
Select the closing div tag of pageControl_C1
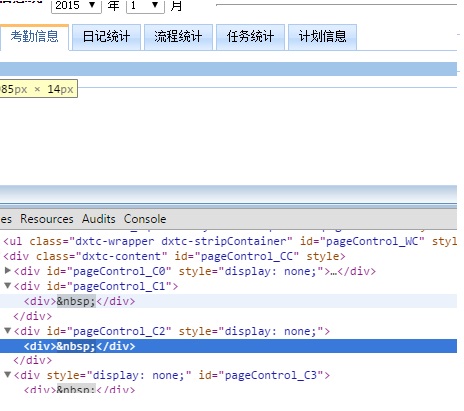33,316
